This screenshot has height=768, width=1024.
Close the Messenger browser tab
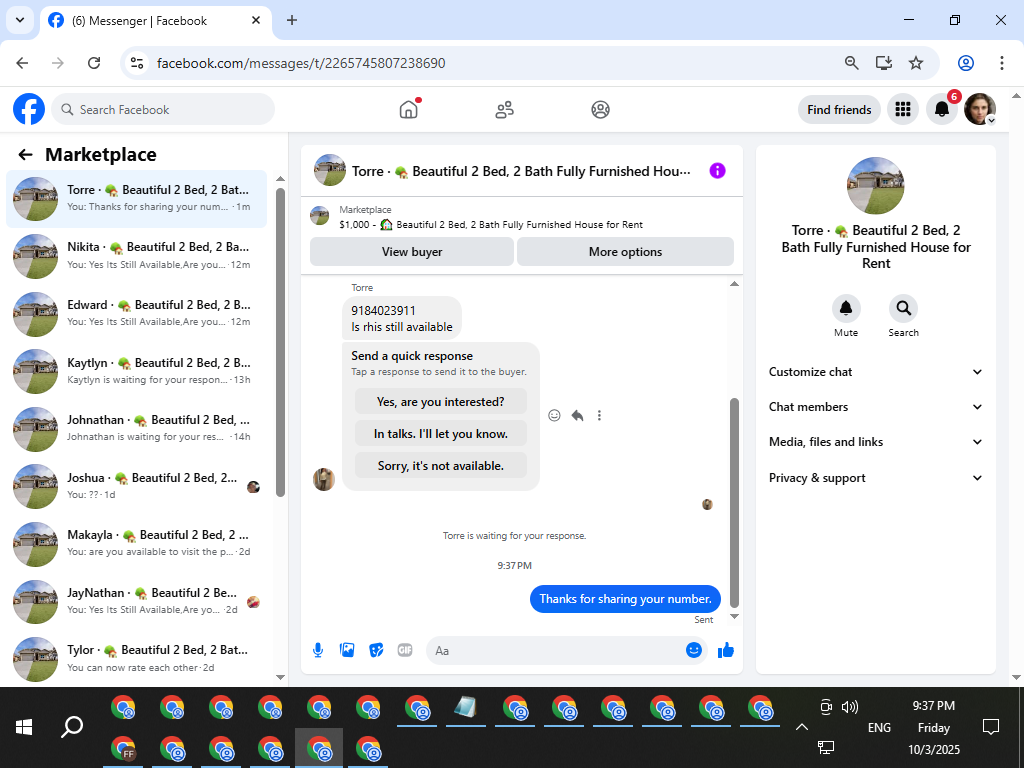click(256, 20)
